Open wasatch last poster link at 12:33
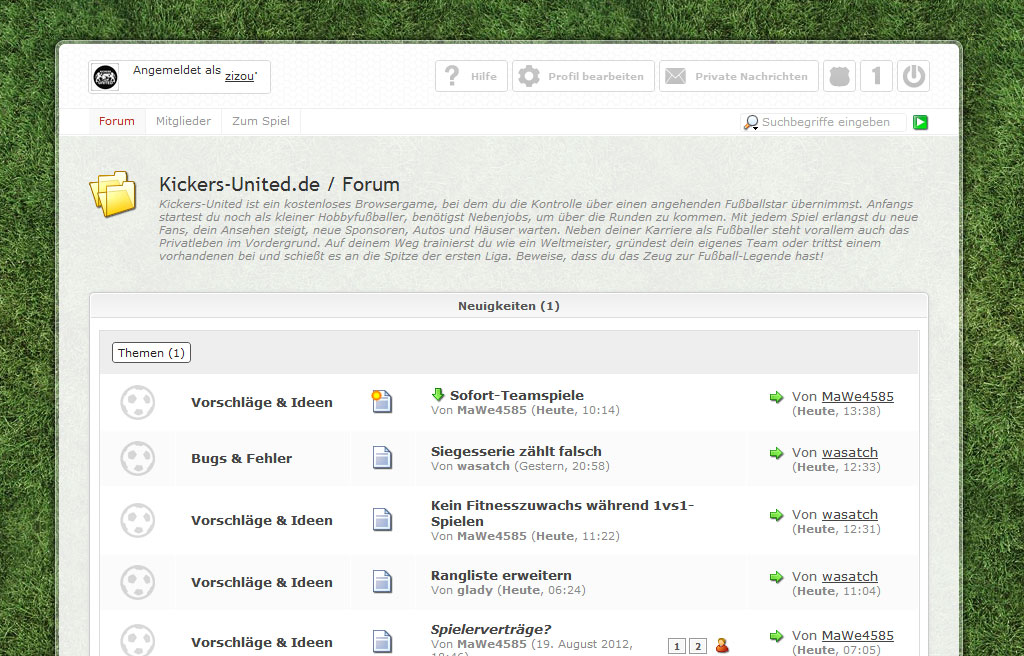This screenshot has height=656, width=1024. point(850,453)
